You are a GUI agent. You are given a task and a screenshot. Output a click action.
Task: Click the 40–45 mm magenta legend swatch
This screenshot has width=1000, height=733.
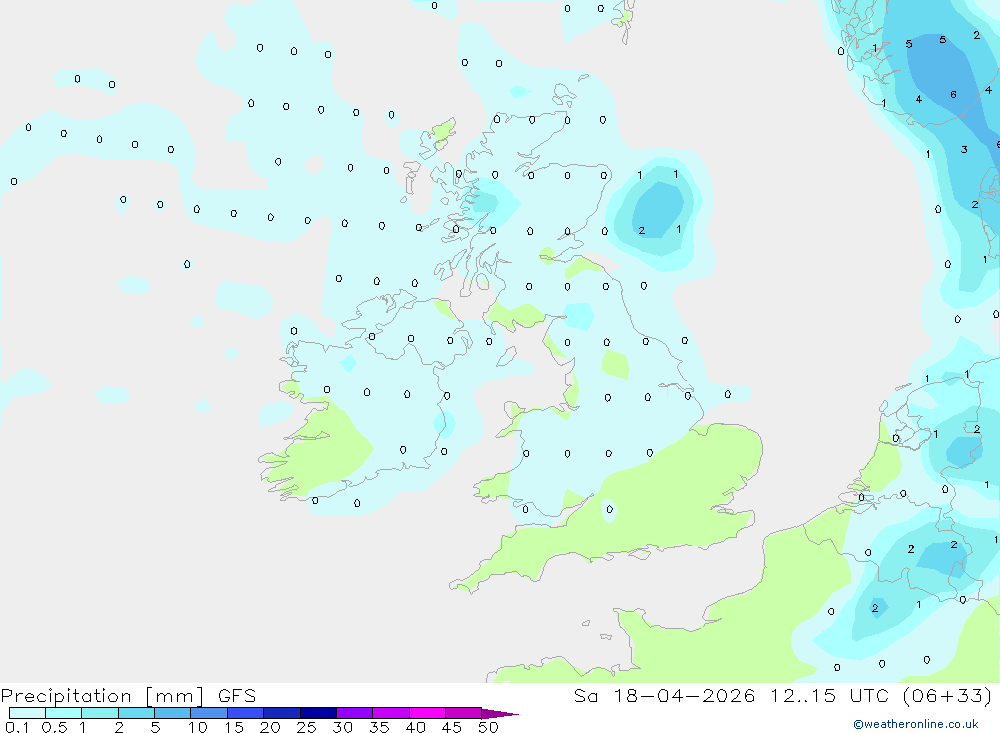(x=427, y=713)
